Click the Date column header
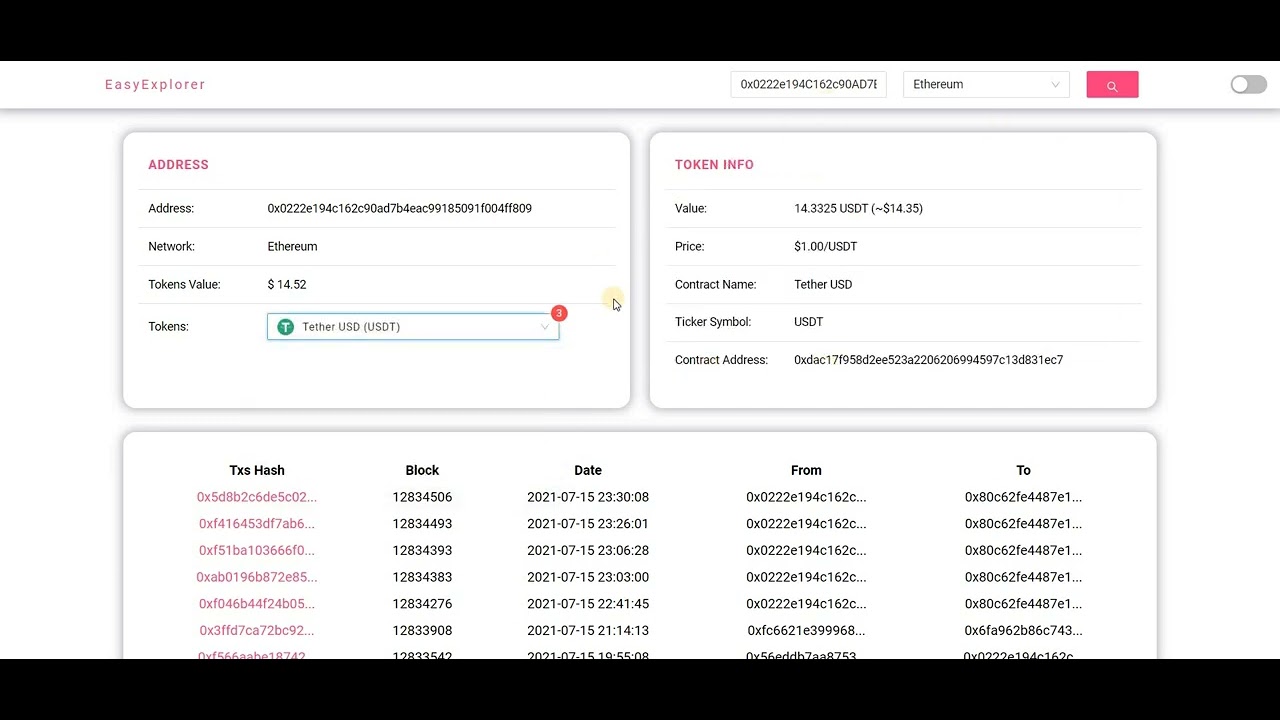Image resolution: width=1280 pixels, height=720 pixels. click(588, 470)
